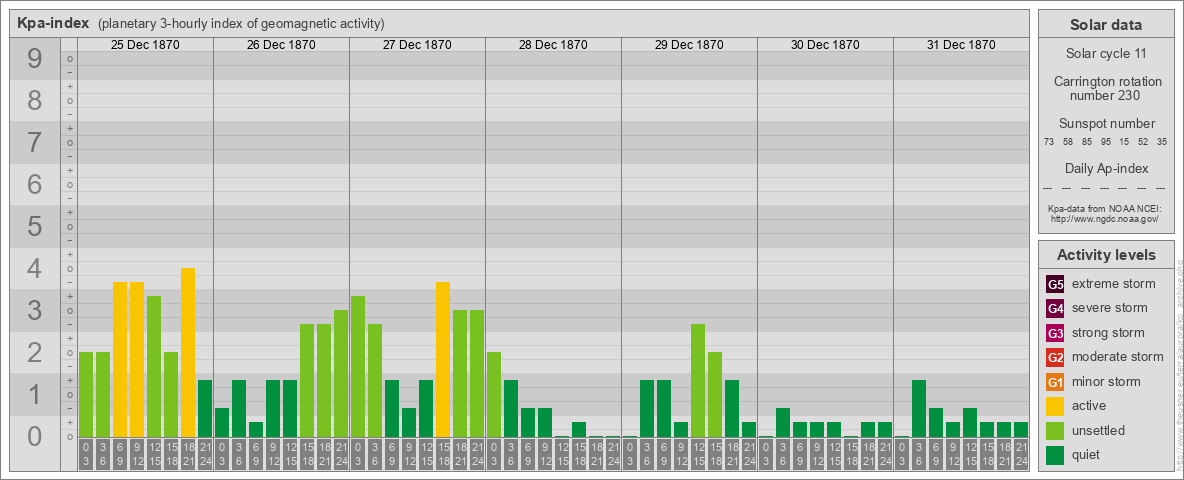Click the '27 Dec 1870' date header

point(417,45)
